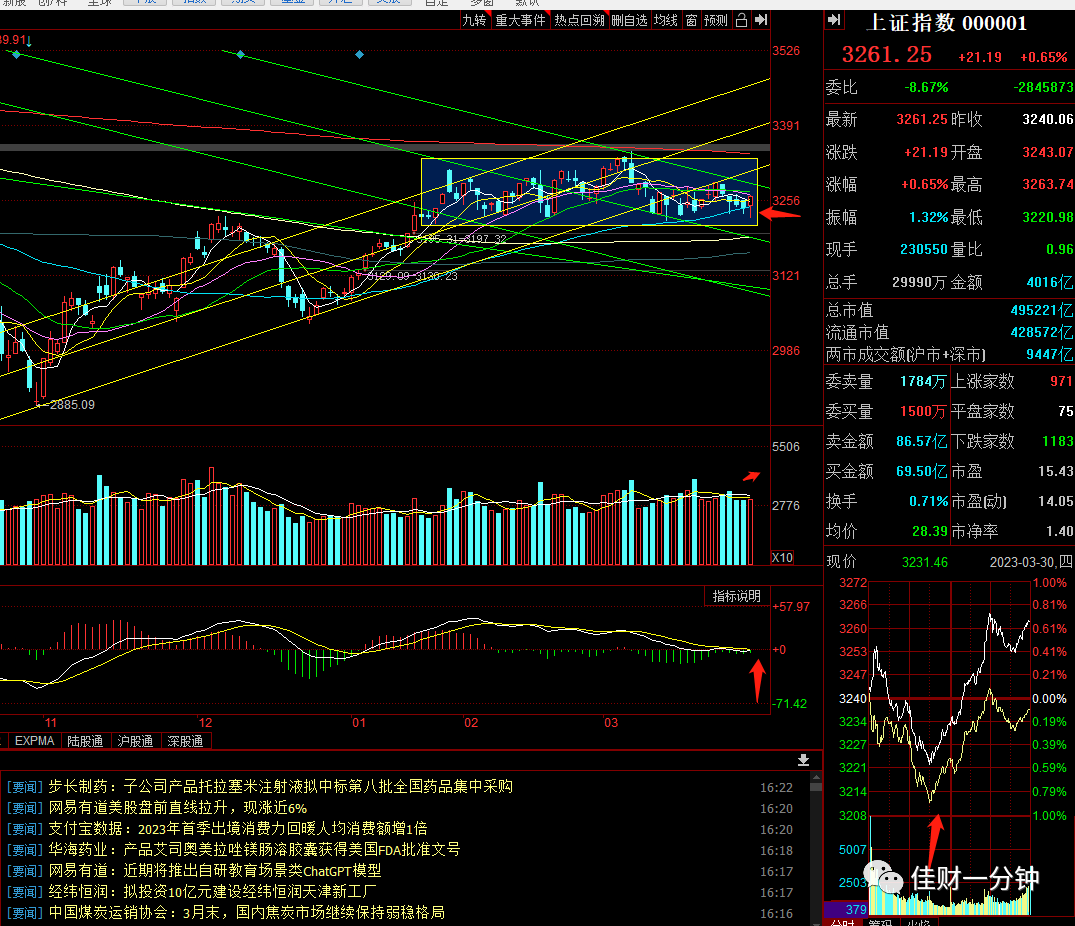Open news about 华海药业 FDA批准文号
Screen dimensions: 1075x926
click(x=254, y=849)
